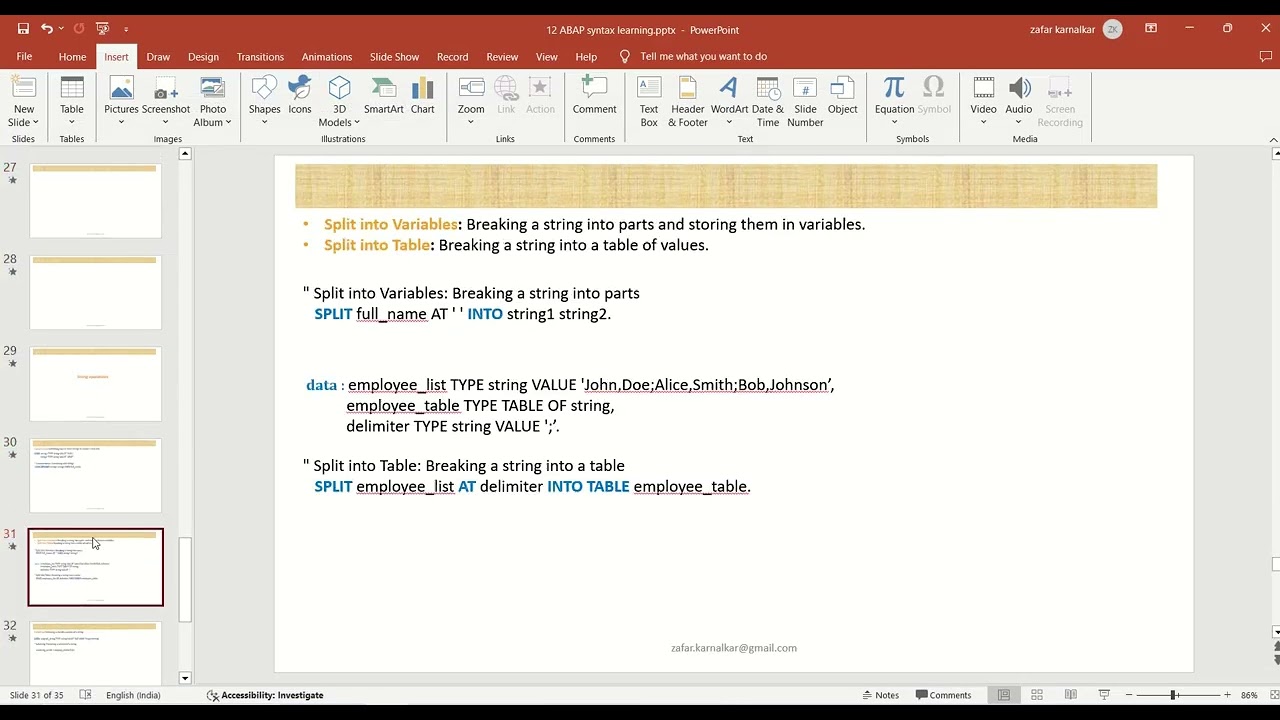Click the zafar karnalkar account name
The height and width of the screenshot is (720, 1280).
[x=1062, y=29]
